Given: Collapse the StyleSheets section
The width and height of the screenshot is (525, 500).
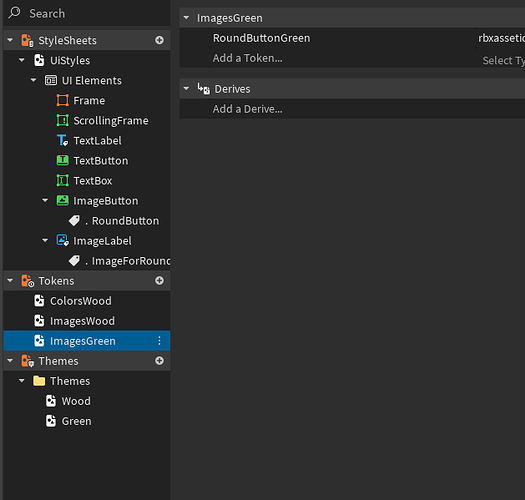Looking at the screenshot, I should pos(10,40).
